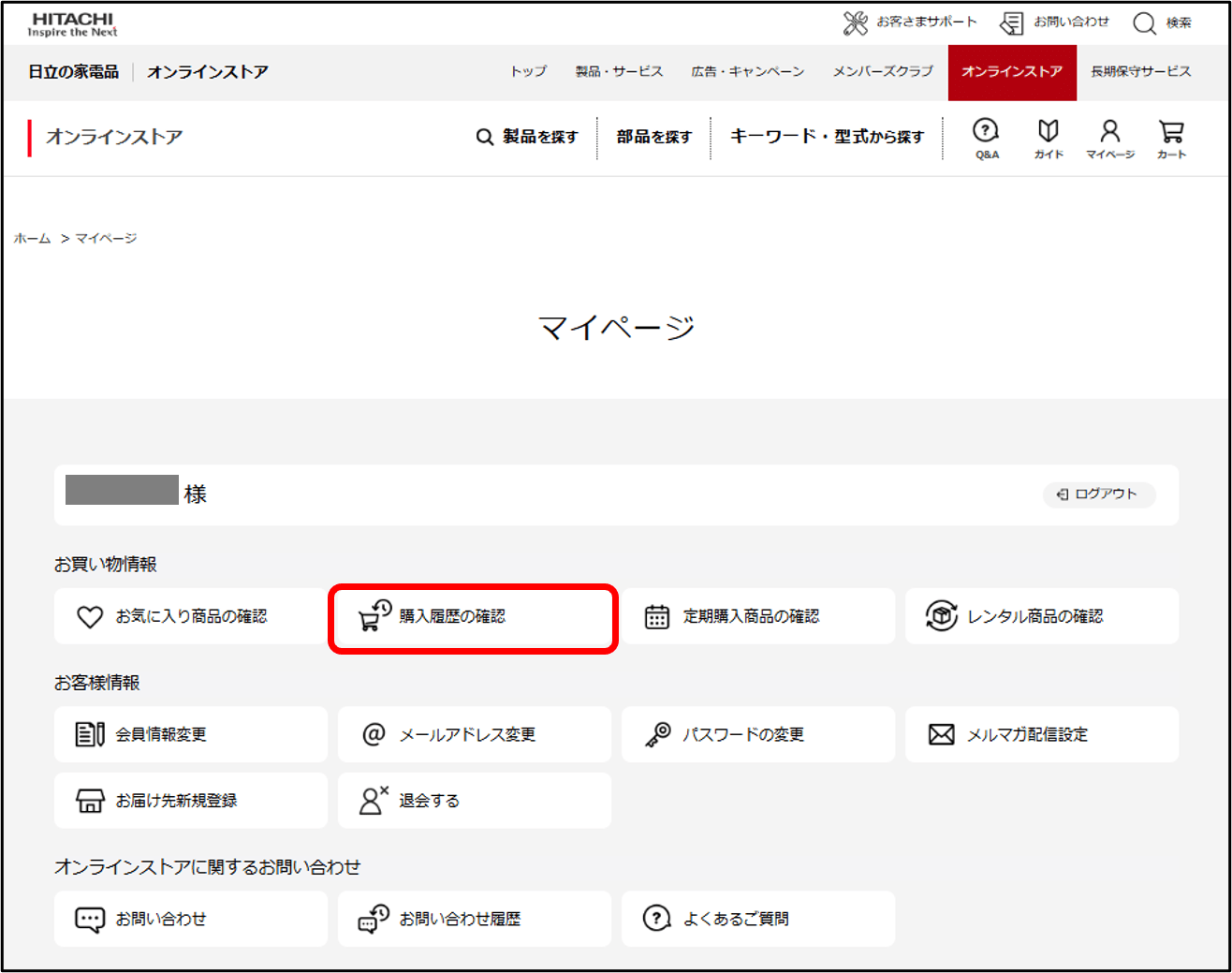Image resolution: width=1232 pixels, height=973 pixels.
Task: Click the 検索 magnifier icon at top
Action: (x=1144, y=23)
